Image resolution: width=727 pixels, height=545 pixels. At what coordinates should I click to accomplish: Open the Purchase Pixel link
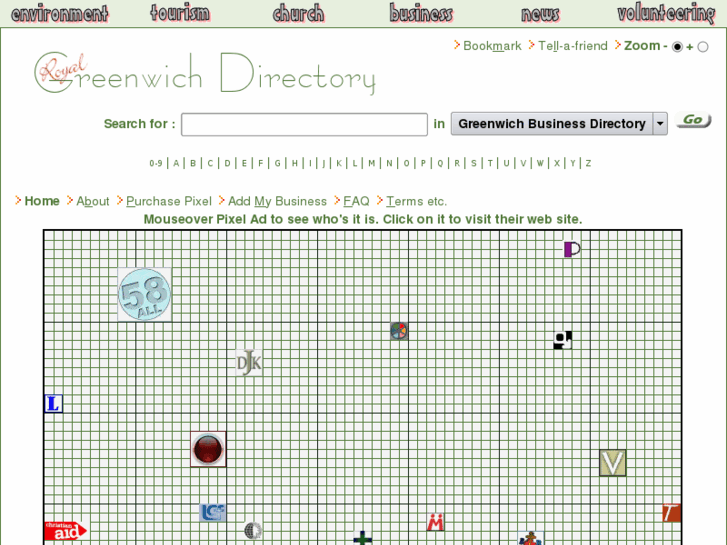169,201
